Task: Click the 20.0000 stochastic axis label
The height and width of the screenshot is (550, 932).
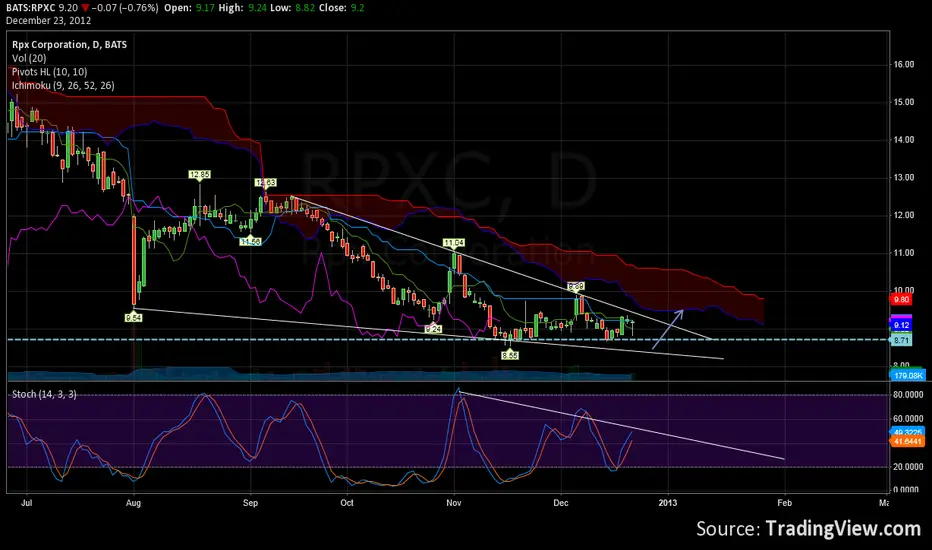Action: [x=908, y=467]
